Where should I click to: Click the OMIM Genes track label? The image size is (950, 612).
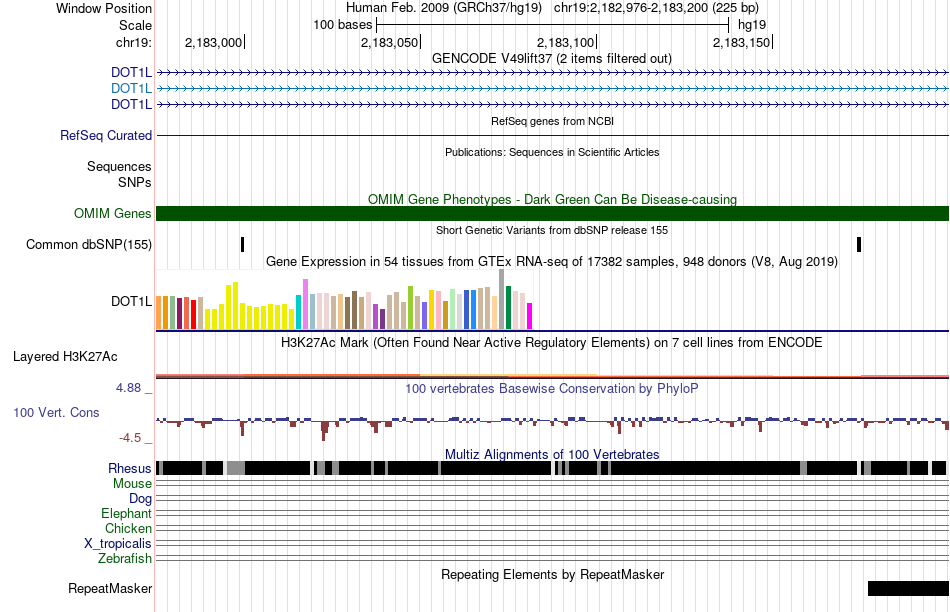(x=112, y=213)
